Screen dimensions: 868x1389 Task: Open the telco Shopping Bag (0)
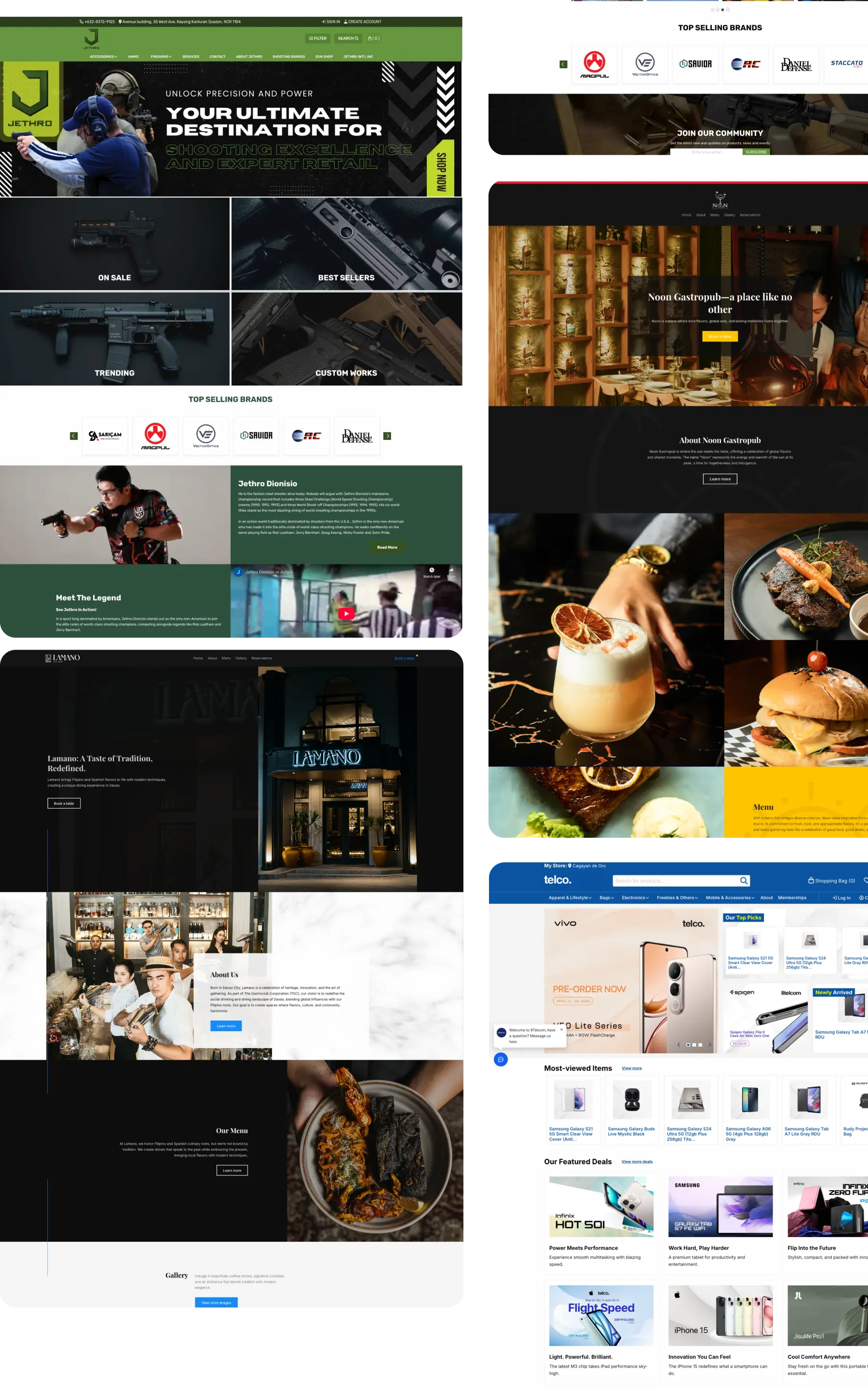(x=831, y=881)
